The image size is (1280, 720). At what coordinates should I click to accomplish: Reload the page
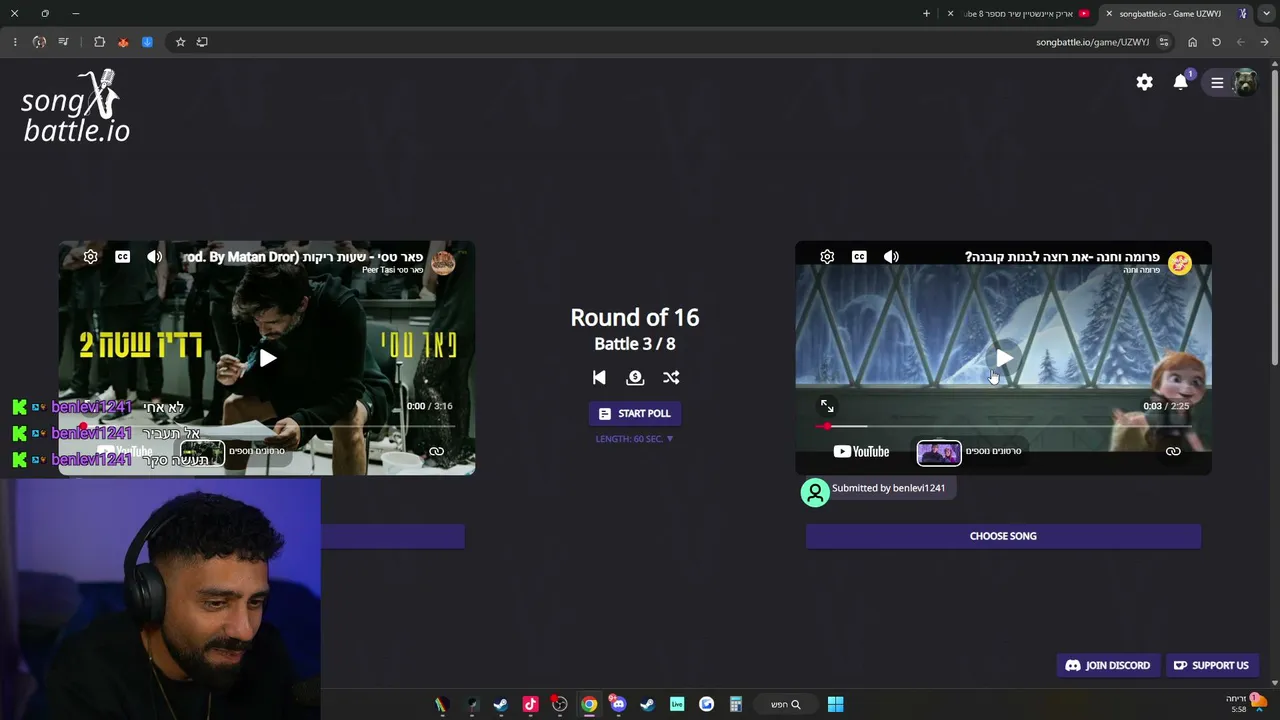(x=1216, y=42)
